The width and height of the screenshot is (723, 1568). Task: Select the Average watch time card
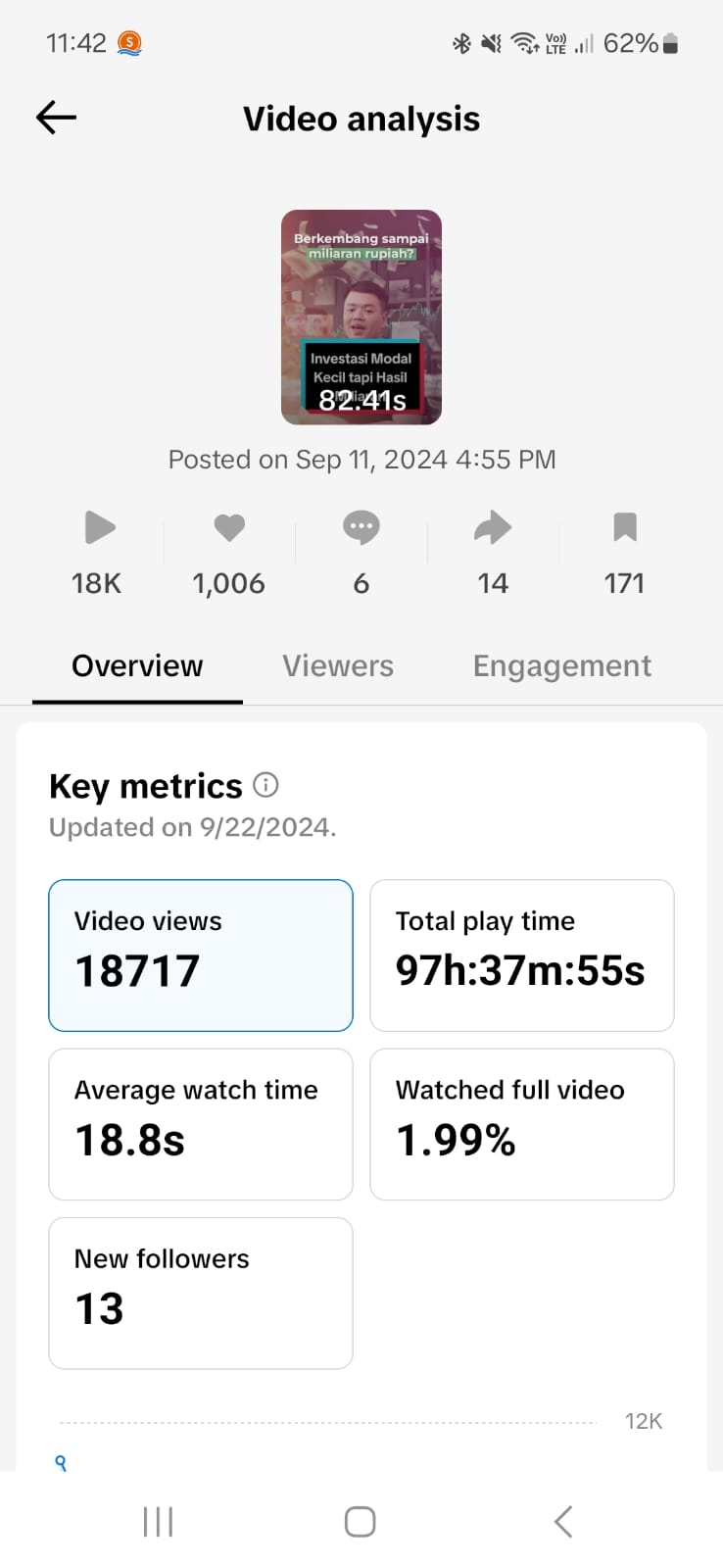pos(201,1124)
